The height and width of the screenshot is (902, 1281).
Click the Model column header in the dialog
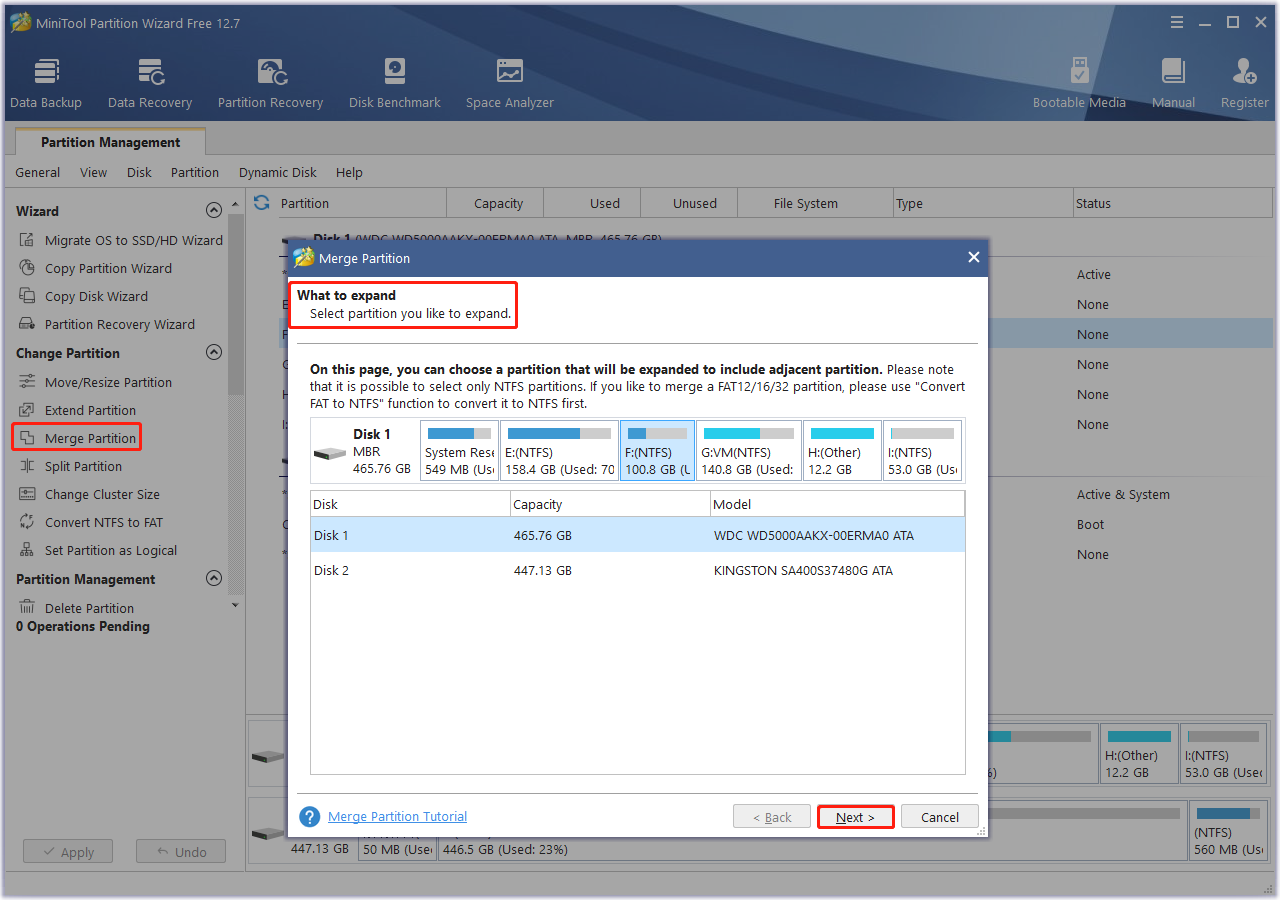coord(837,504)
